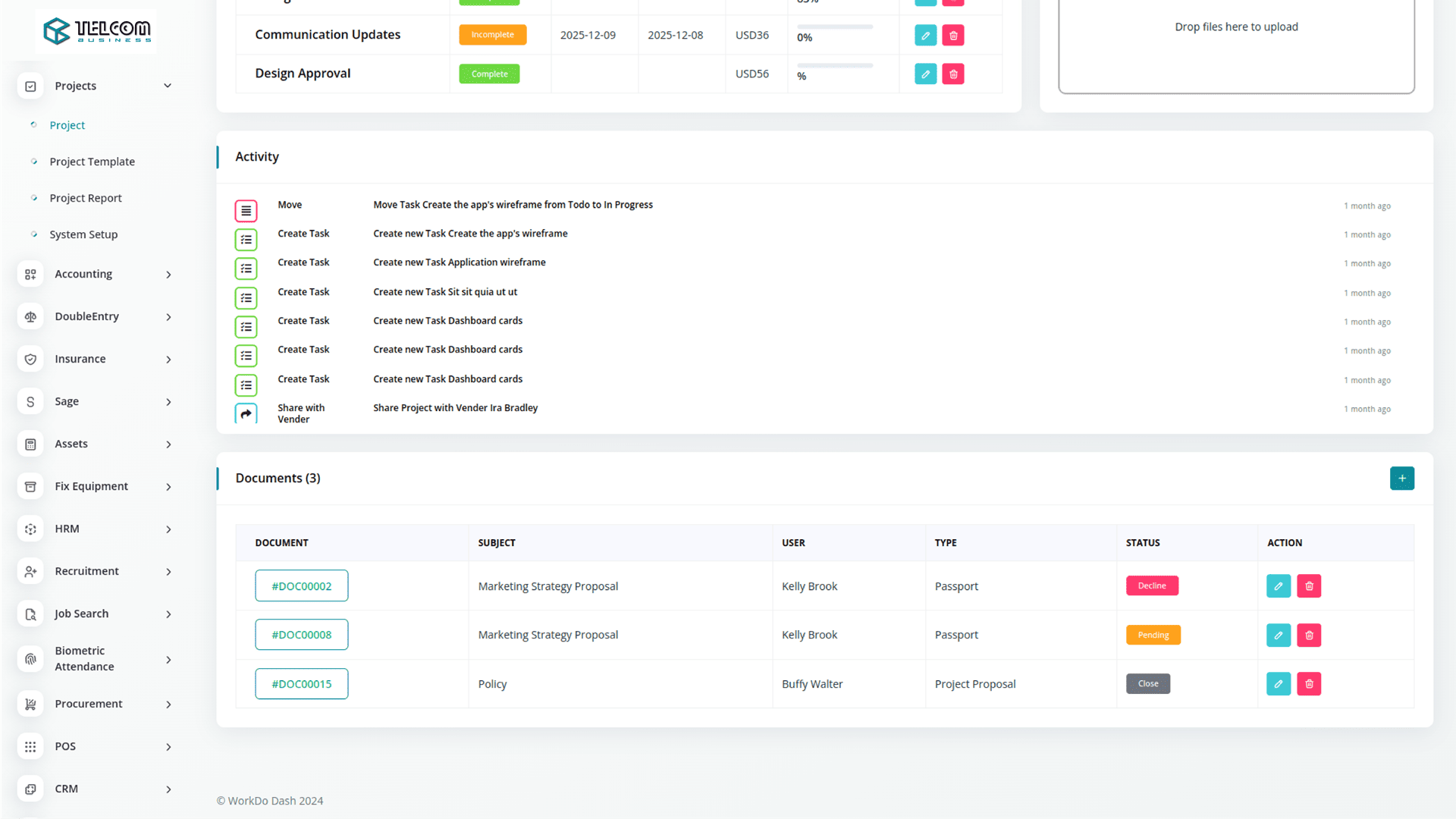
Task: Collapse the Projects menu chevron
Action: [x=168, y=86]
